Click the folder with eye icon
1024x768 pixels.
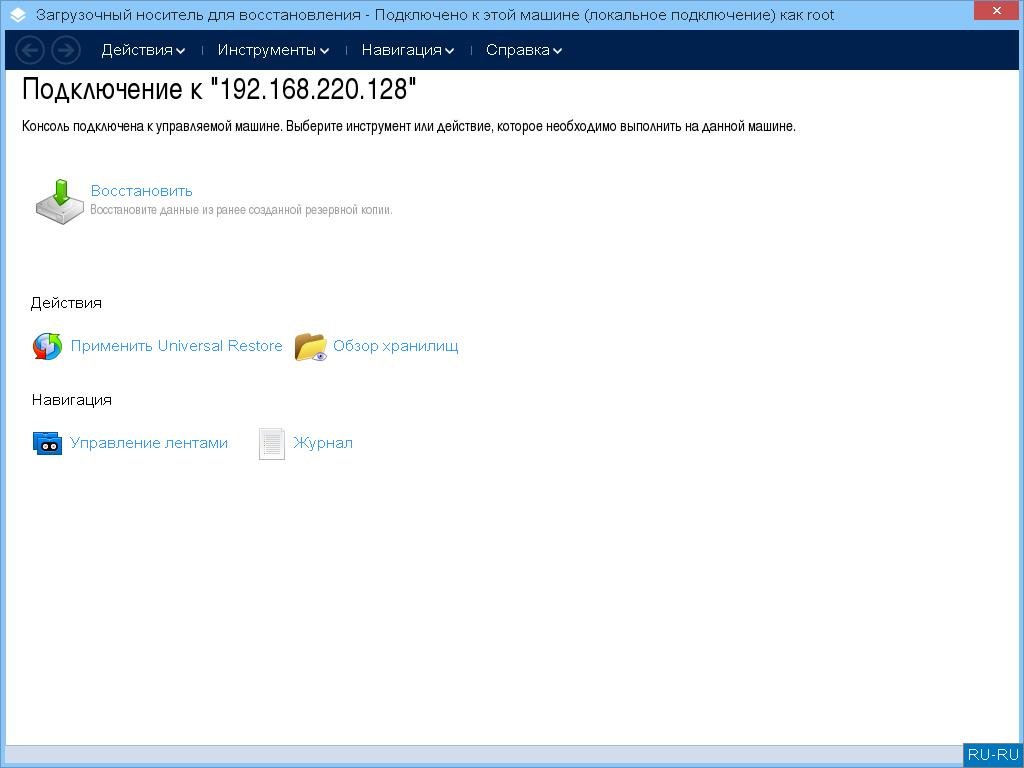pos(310,346)
